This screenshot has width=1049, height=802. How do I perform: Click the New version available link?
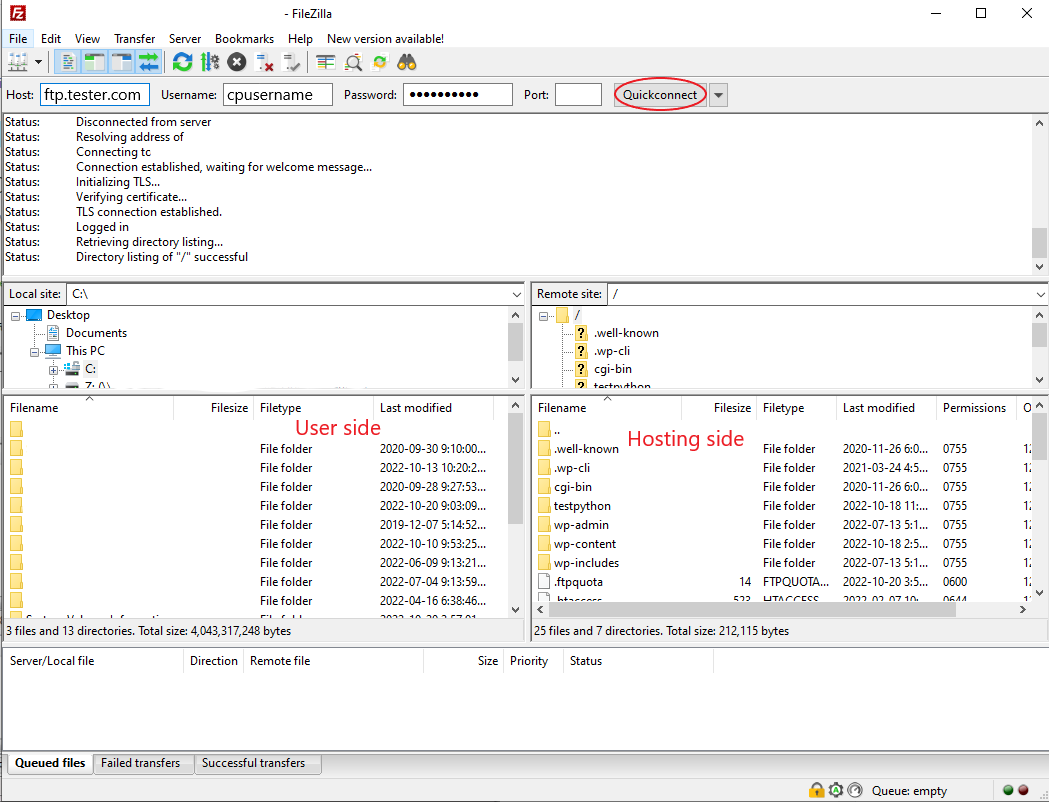coord(384,38)
